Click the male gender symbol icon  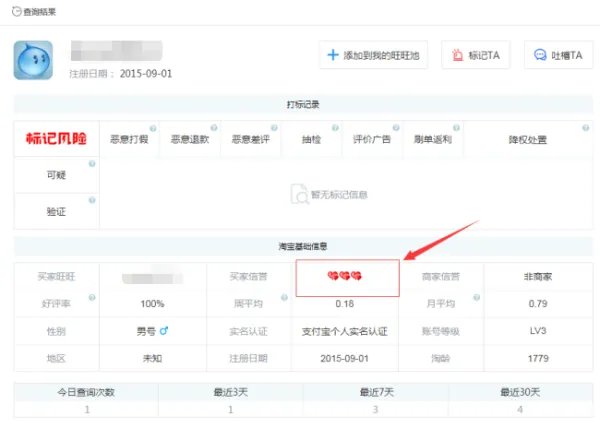click(x=164, y=330)
